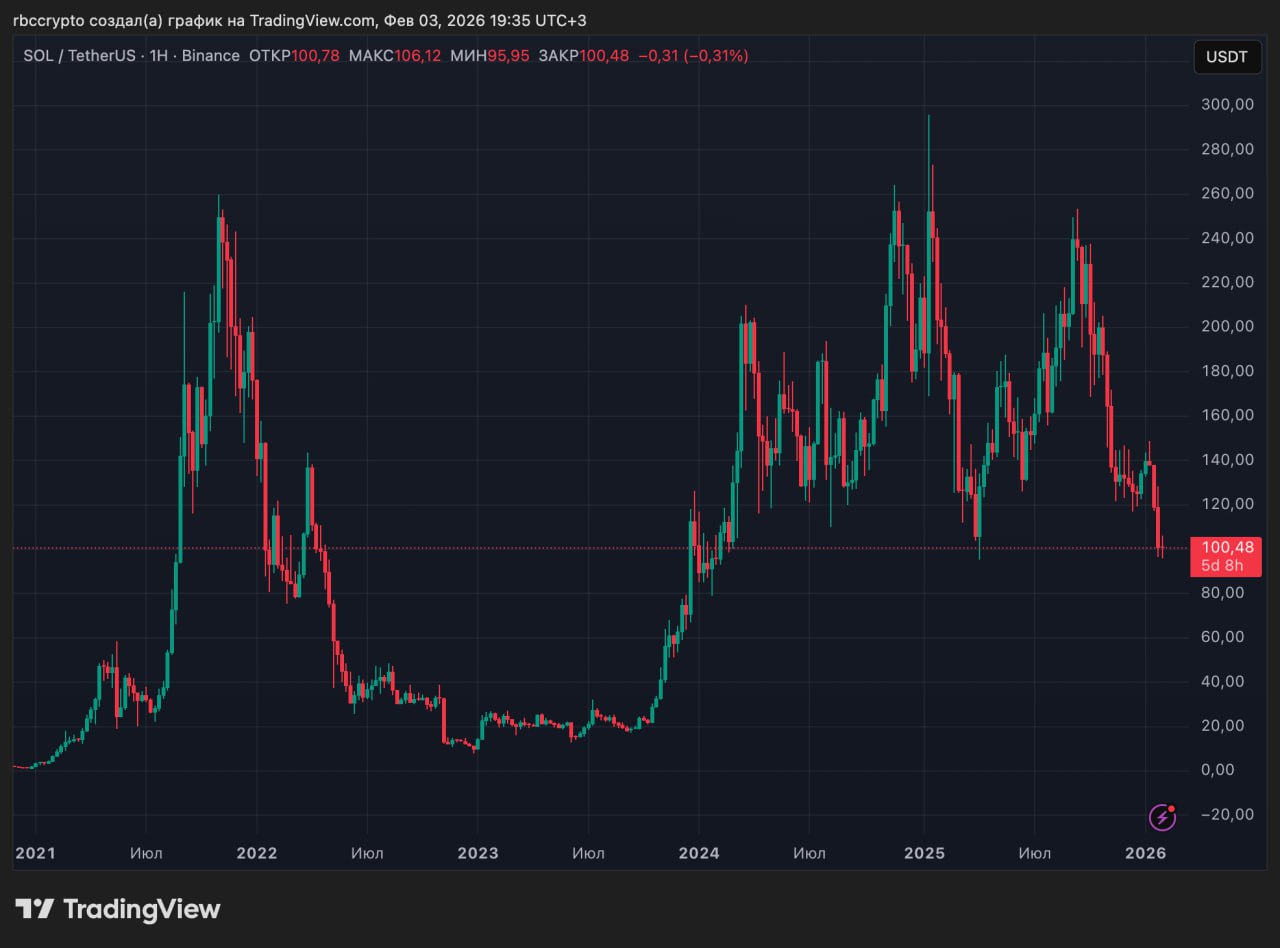Viewport: 1280px width, 948px height.
Task: Click the purple lightning bolt icon
Action: [1162, 817]
